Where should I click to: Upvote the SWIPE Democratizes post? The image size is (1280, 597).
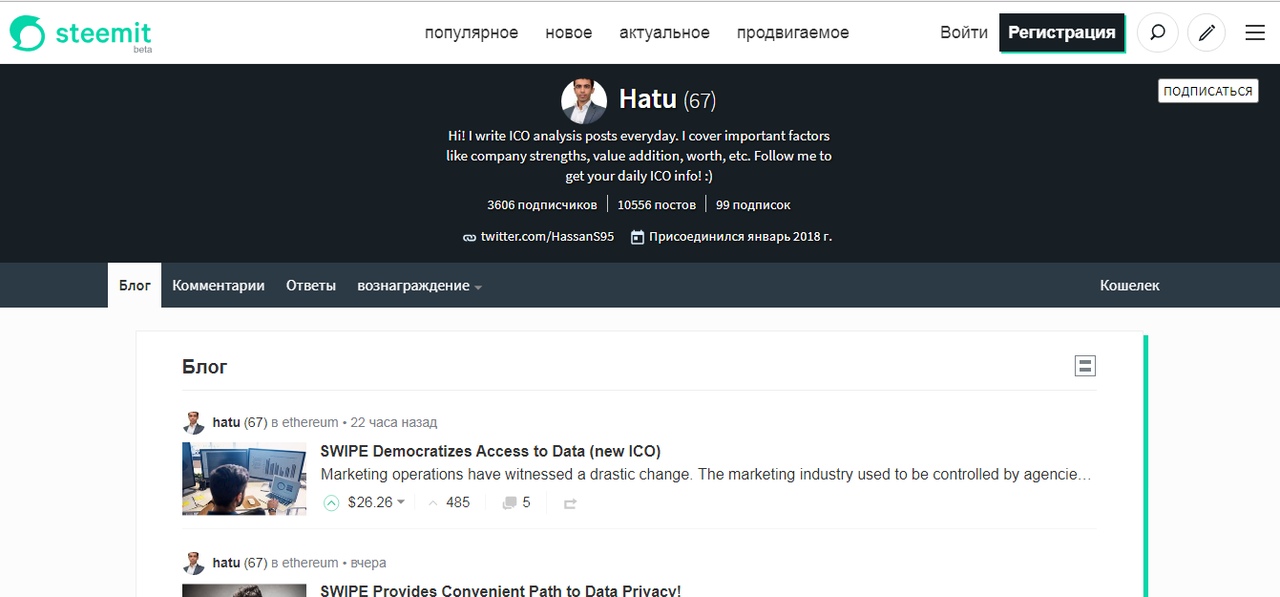tap(331, 503)
